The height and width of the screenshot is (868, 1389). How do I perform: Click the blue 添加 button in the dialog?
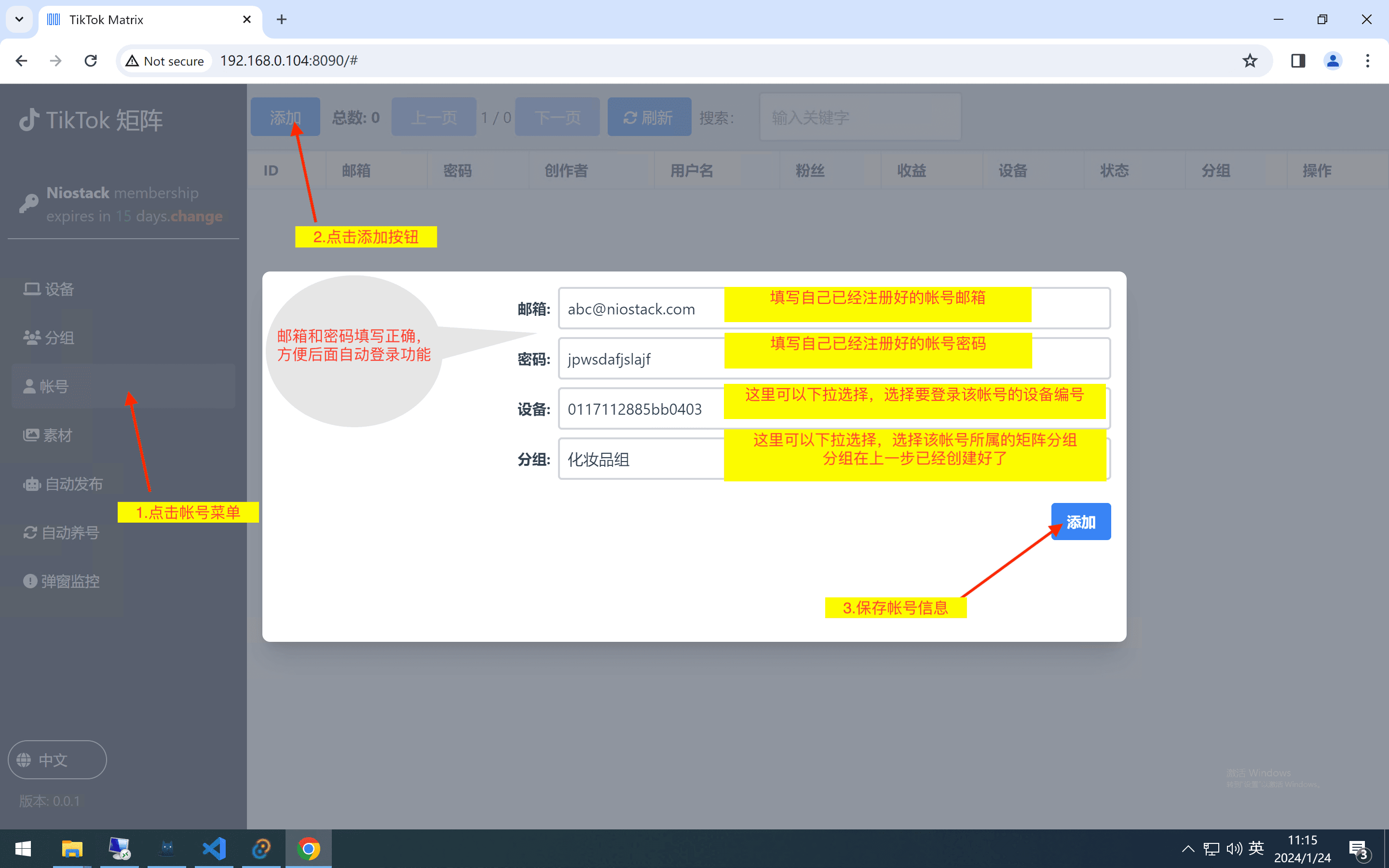[x=1081, y=522]
